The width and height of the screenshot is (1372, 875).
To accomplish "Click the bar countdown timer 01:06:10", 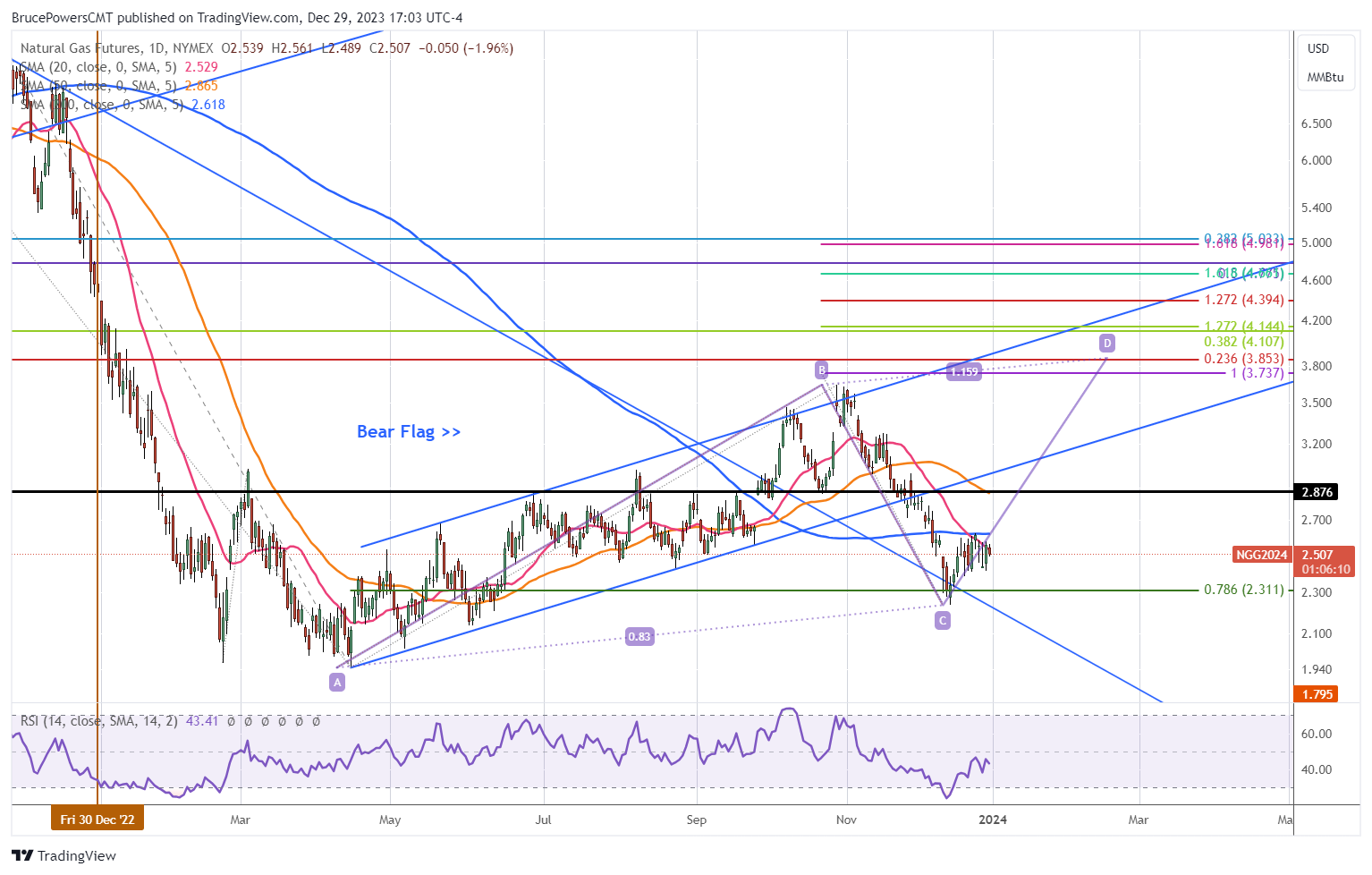I will pos(1325,569).
